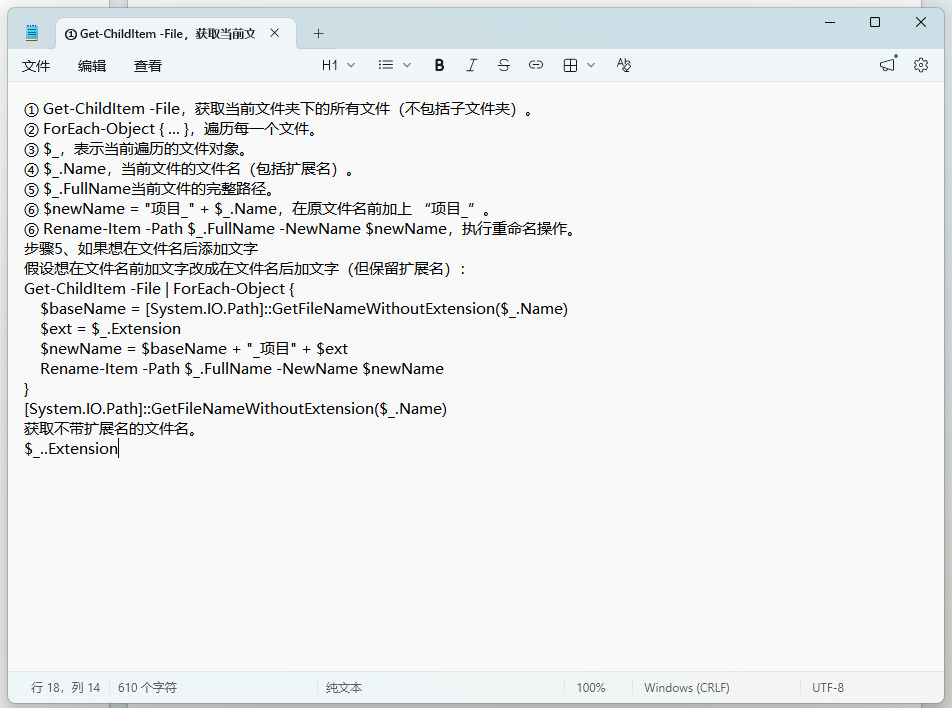This screenshot has height=708, width=952.
Task: Expand the table dropdown chevron
Action: coord(591,65)
